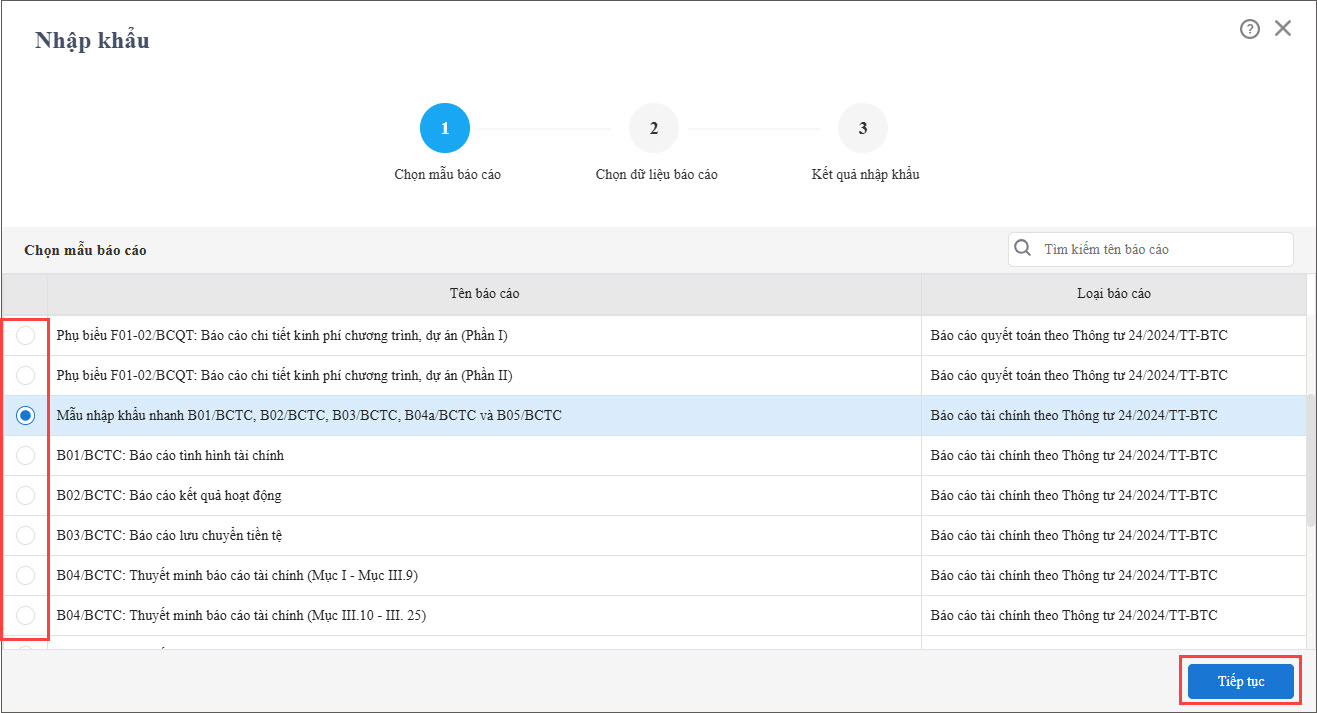Click the Tiếp tục button

click(1240, 681)
